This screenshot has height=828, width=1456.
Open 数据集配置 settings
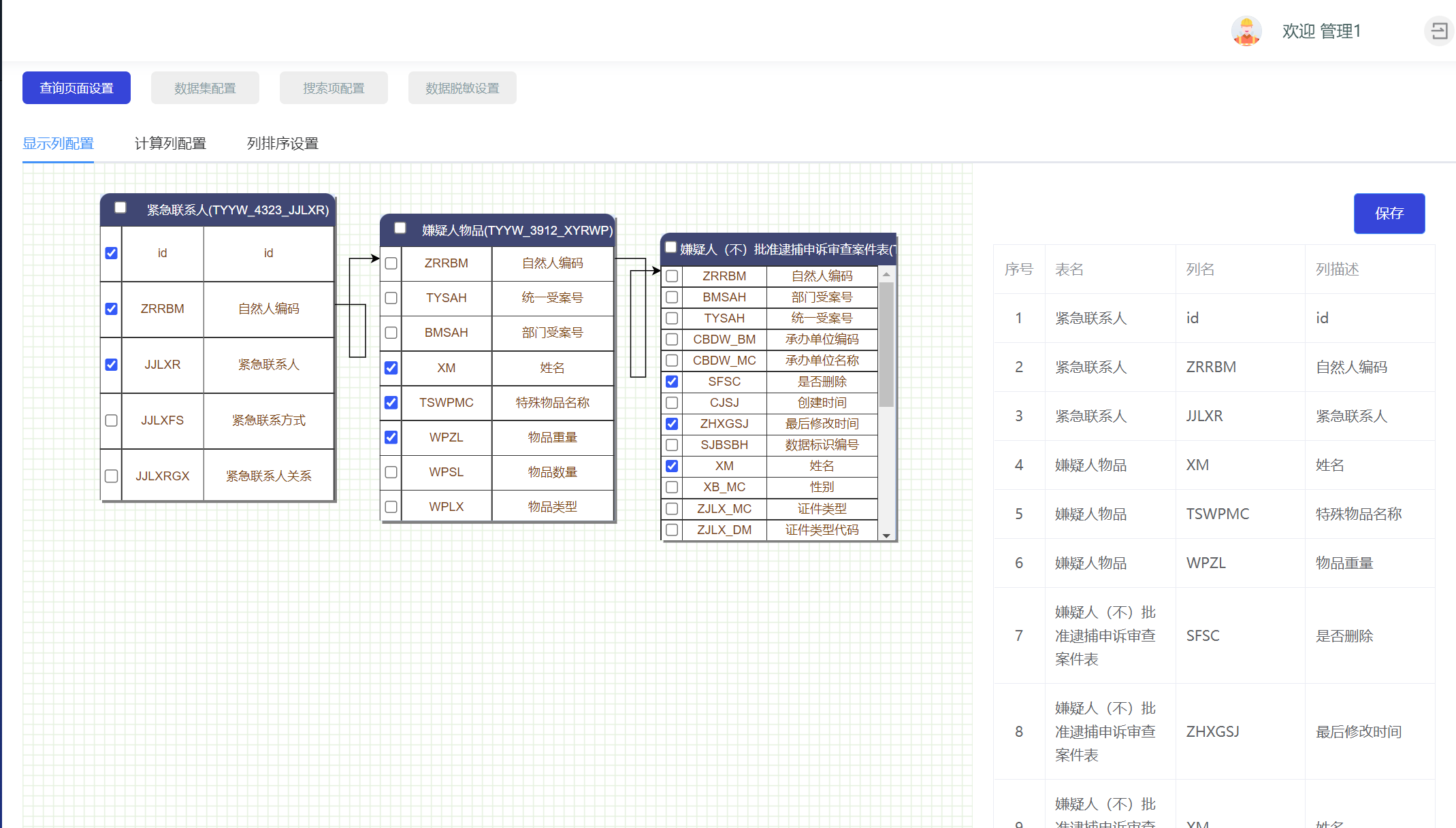(205, 88)
